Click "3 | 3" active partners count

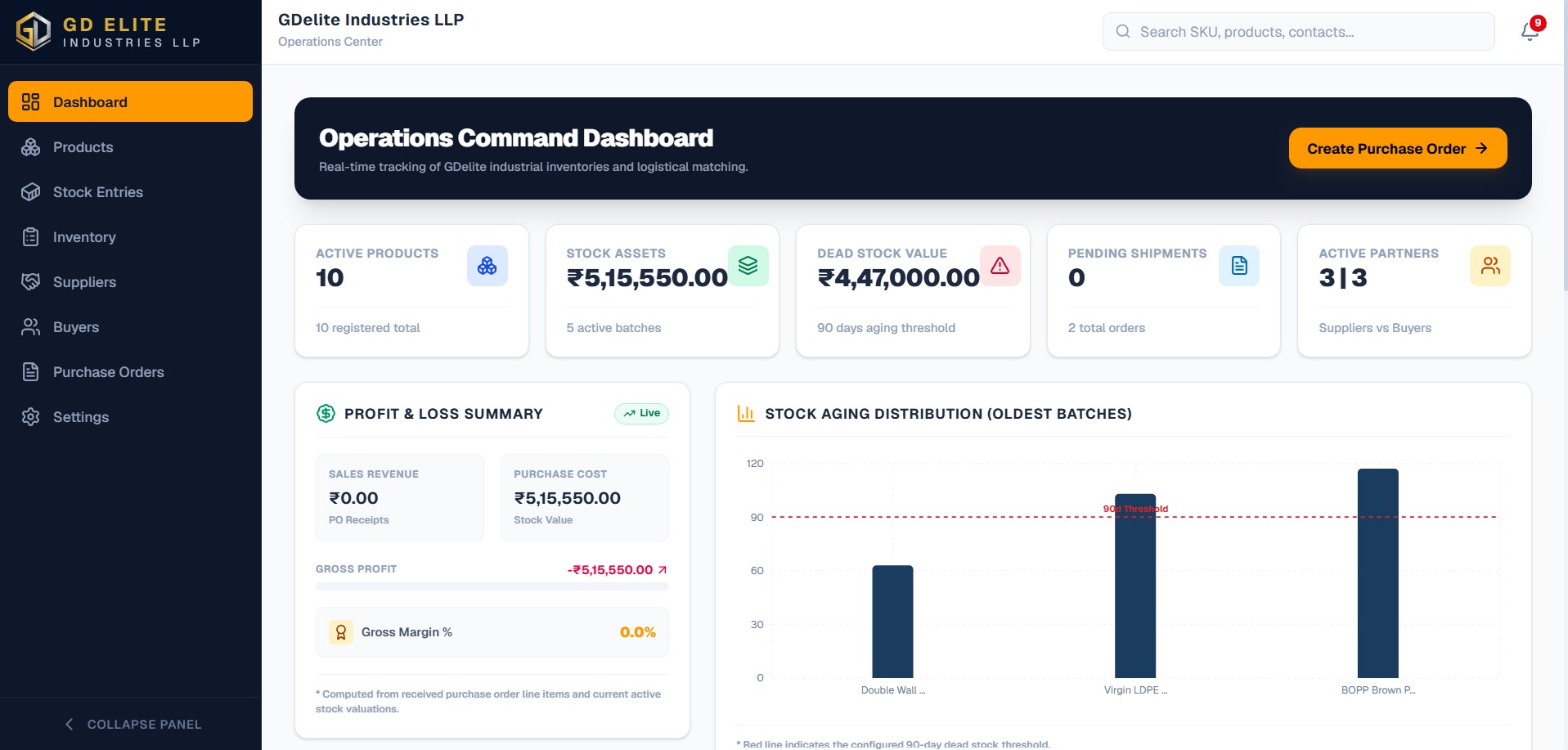click(1342, 277)
